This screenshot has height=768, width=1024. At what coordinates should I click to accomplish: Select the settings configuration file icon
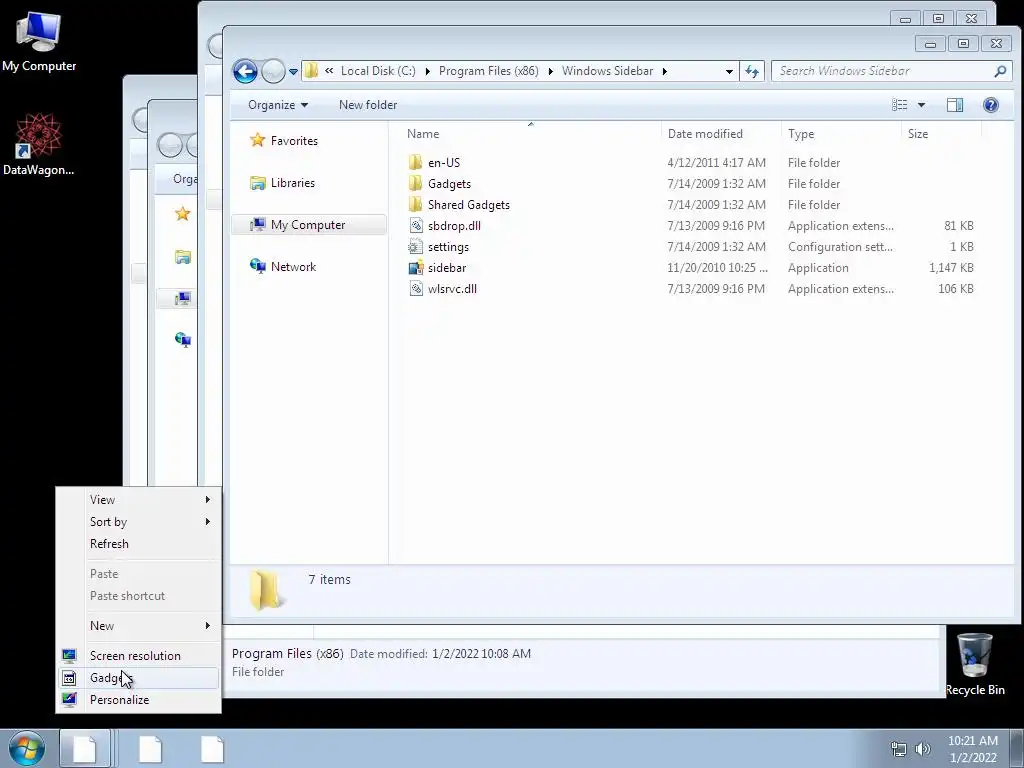tap(415, 246)
